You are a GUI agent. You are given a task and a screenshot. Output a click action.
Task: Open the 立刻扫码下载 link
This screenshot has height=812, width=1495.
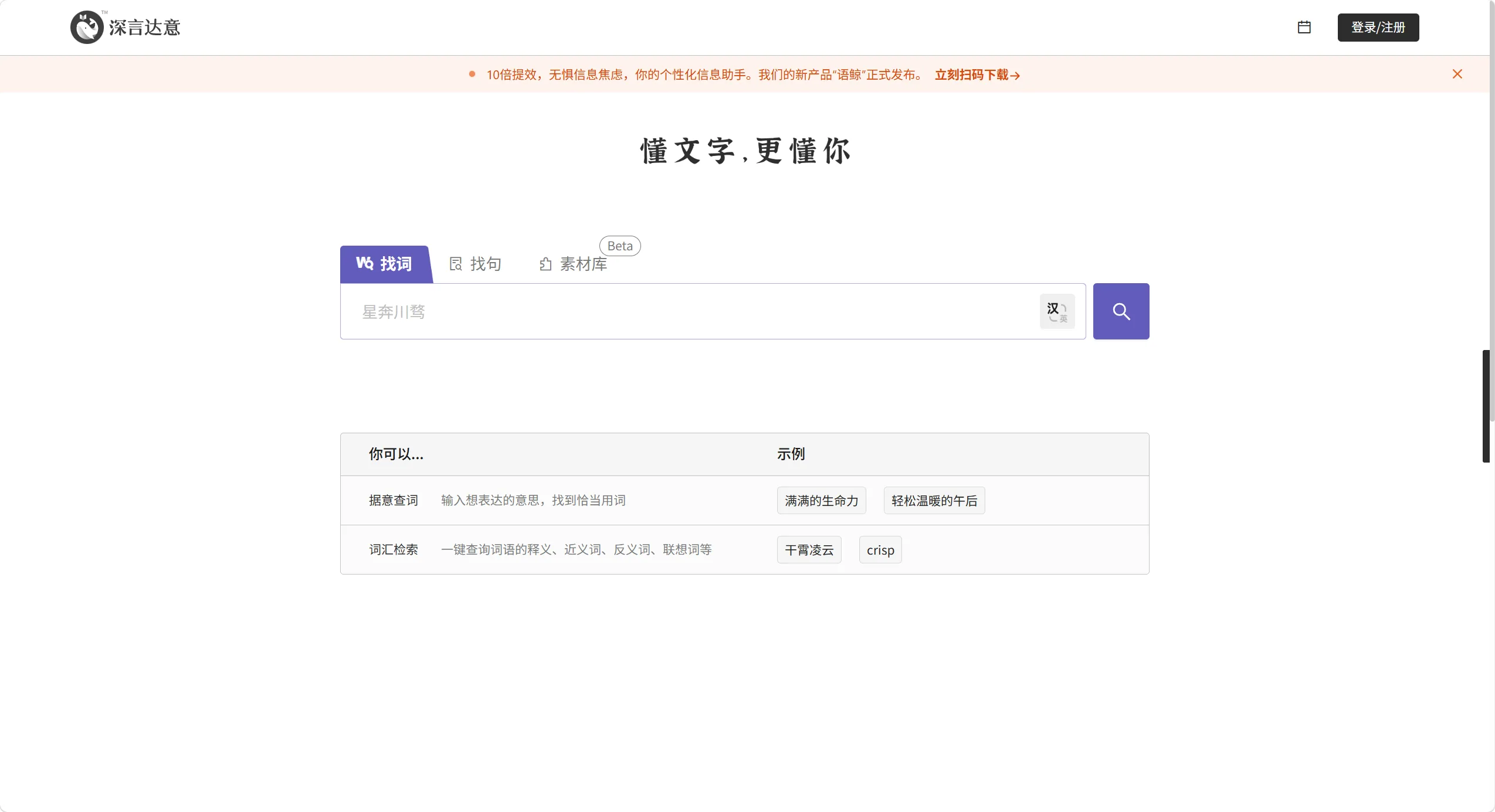point(977,75)
